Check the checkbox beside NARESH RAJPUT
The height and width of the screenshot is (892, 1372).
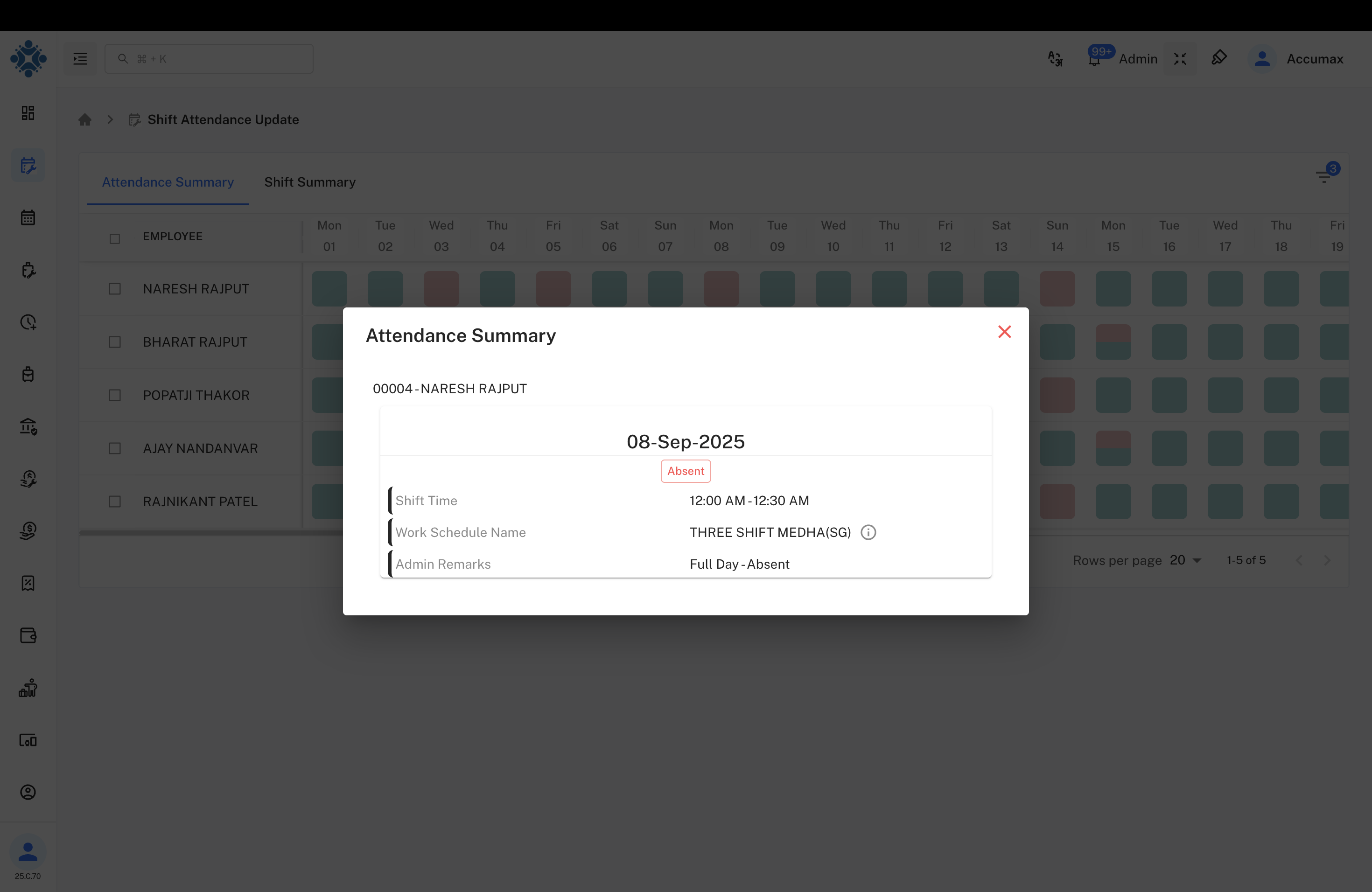coord(114,289)
